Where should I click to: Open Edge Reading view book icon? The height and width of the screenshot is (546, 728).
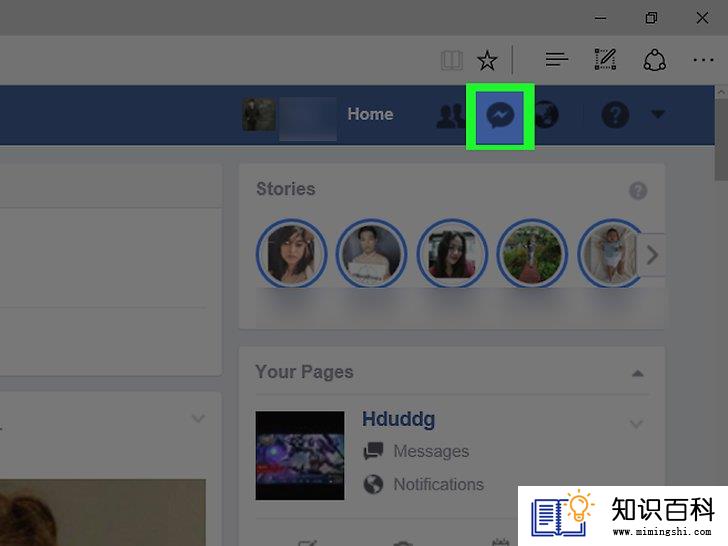click(451, 60)
